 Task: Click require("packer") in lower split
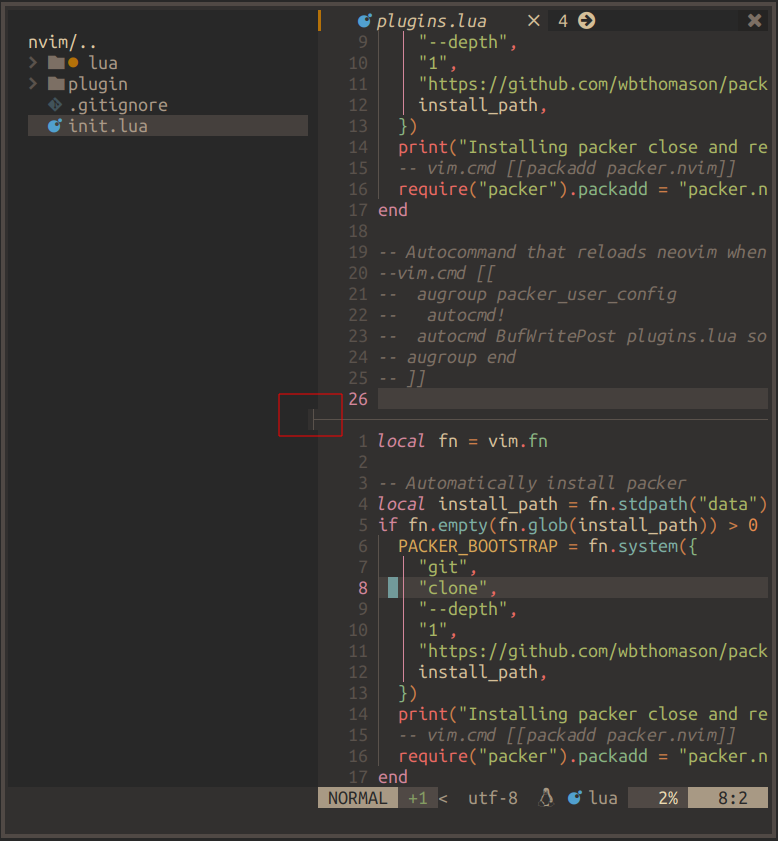(483, 756)
